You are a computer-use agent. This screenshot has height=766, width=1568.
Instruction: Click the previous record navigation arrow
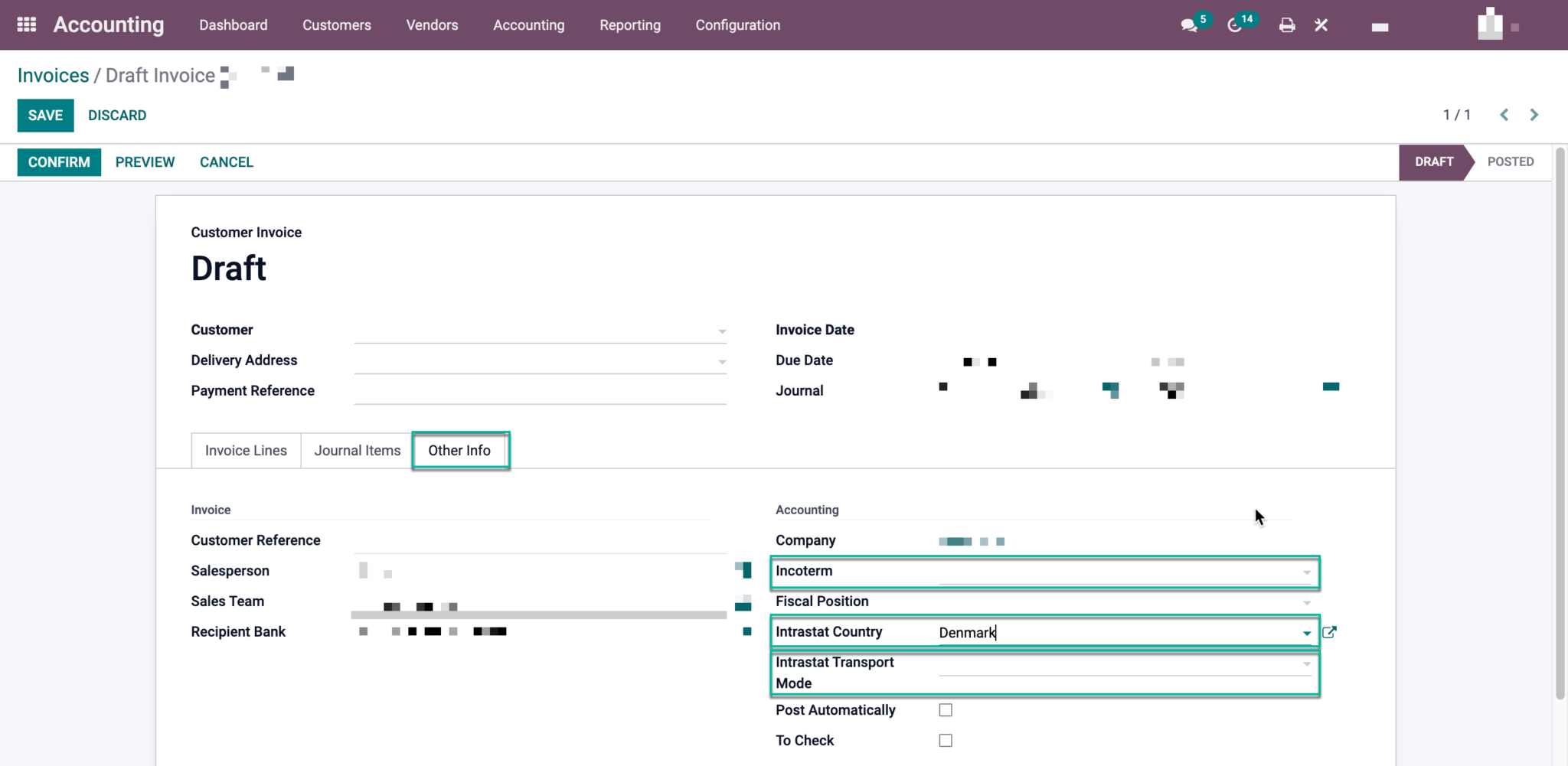(x=1504, y=114)
